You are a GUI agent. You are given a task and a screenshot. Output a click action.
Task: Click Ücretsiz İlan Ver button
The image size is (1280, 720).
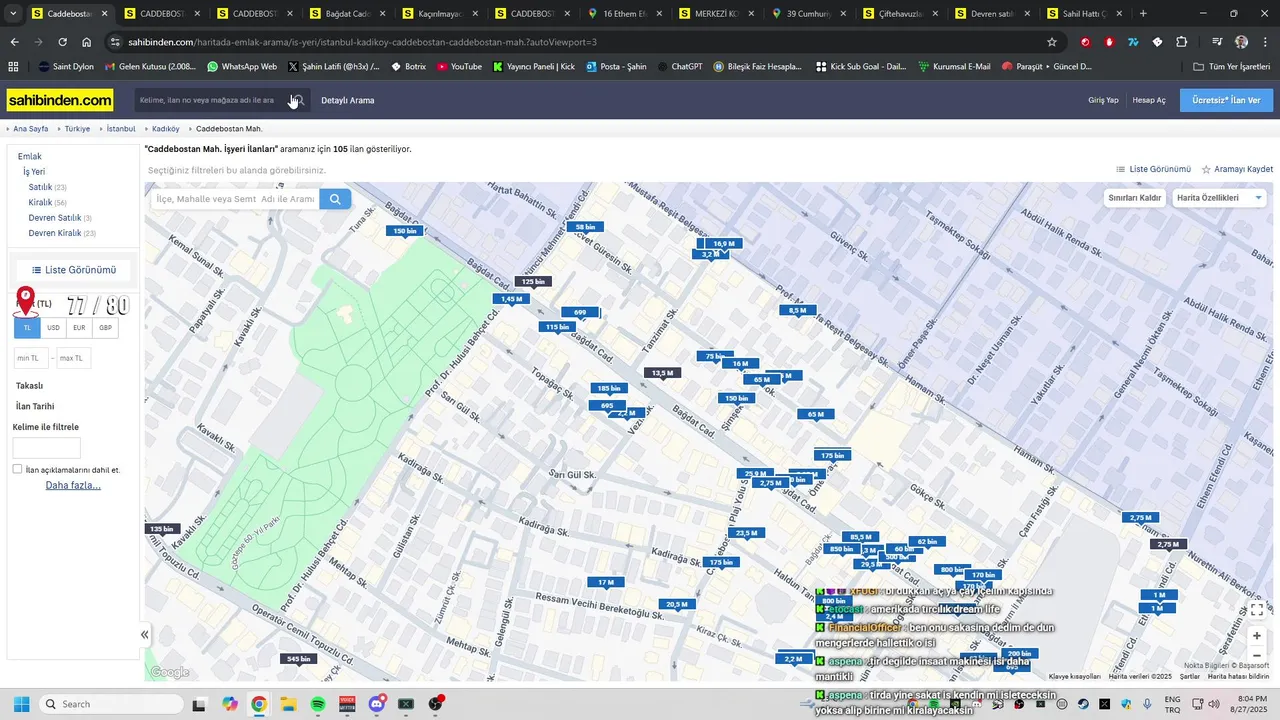coord(1226,100)
